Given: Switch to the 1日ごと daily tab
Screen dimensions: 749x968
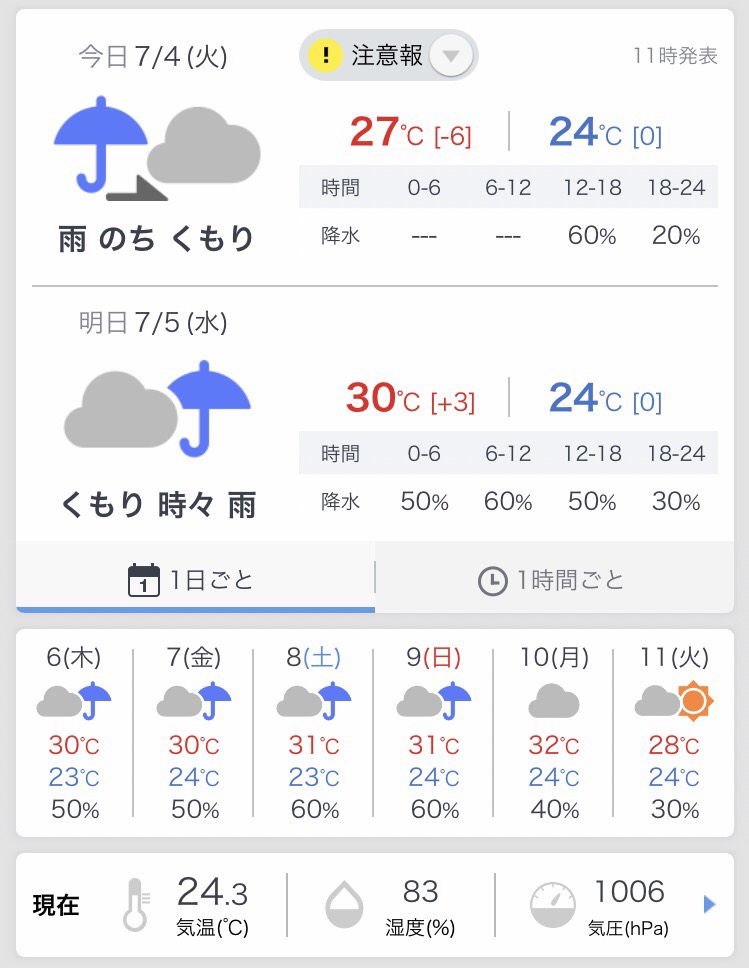Looking at the screenshot, I should (x=195, y=579).
